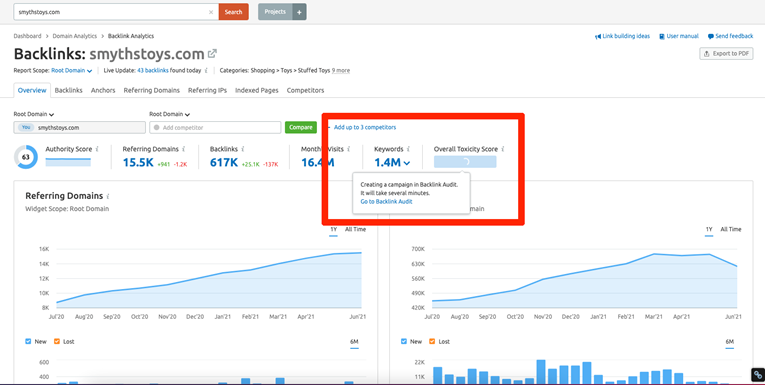Click the link icon in bottom-right corner

[757, 375]
